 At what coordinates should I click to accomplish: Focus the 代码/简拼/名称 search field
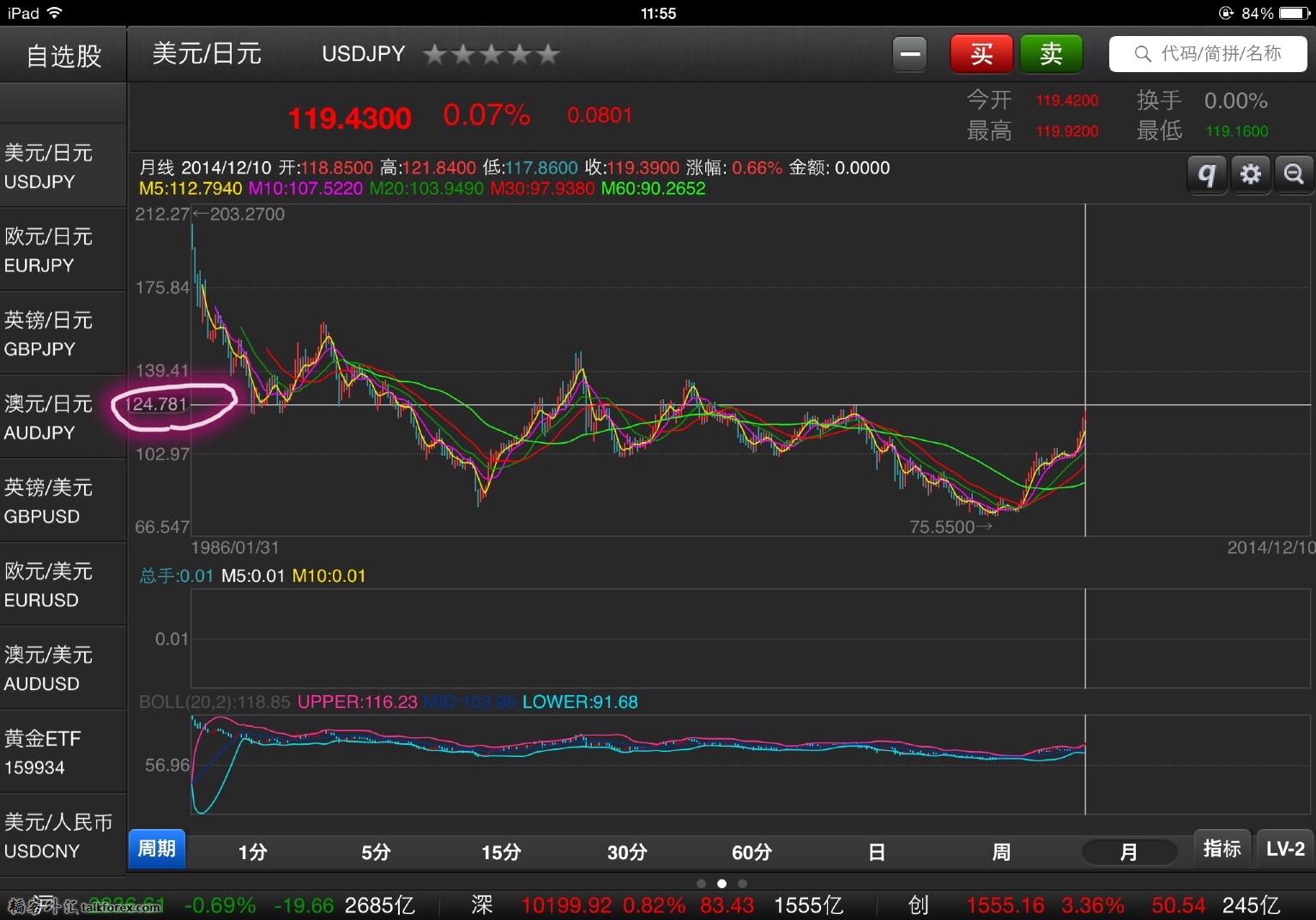coord(1208,54)
